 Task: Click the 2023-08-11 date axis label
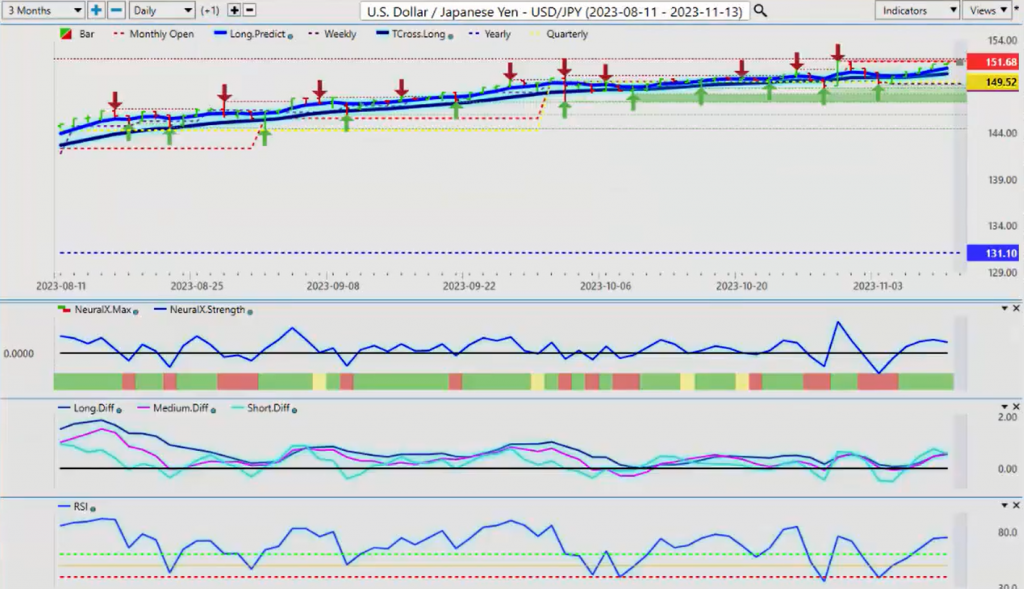pyautogui.click(x=61, y=286)
